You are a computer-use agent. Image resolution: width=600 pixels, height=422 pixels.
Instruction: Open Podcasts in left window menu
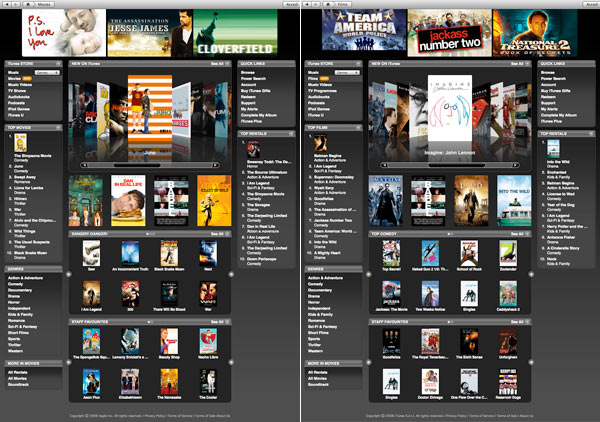16,103
